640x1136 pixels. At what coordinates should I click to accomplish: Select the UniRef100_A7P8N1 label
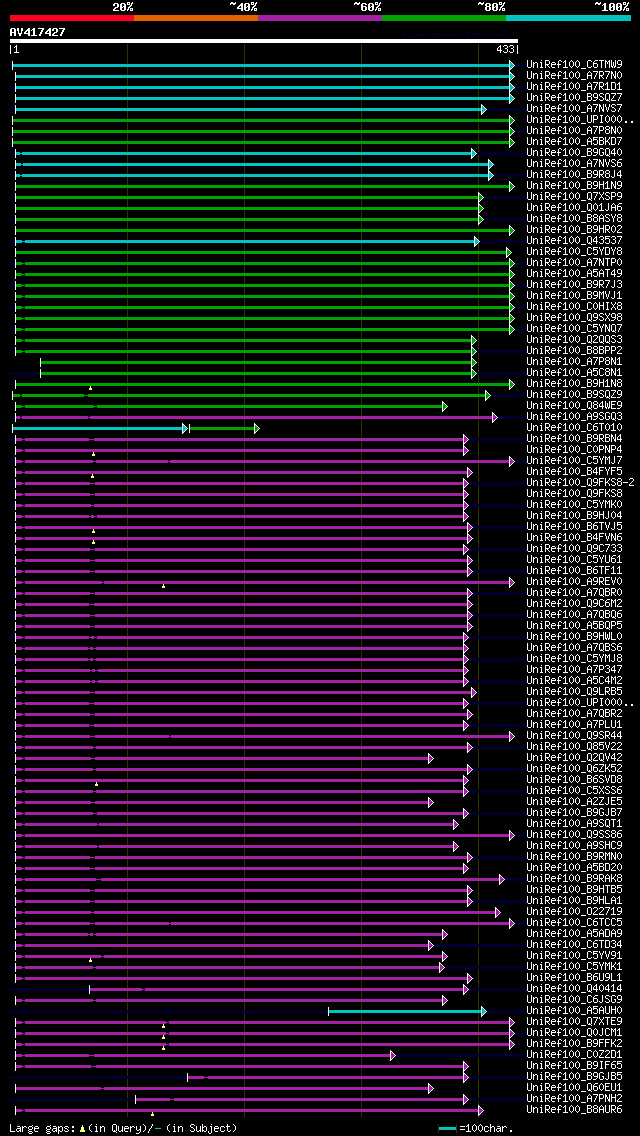[574, 362]
